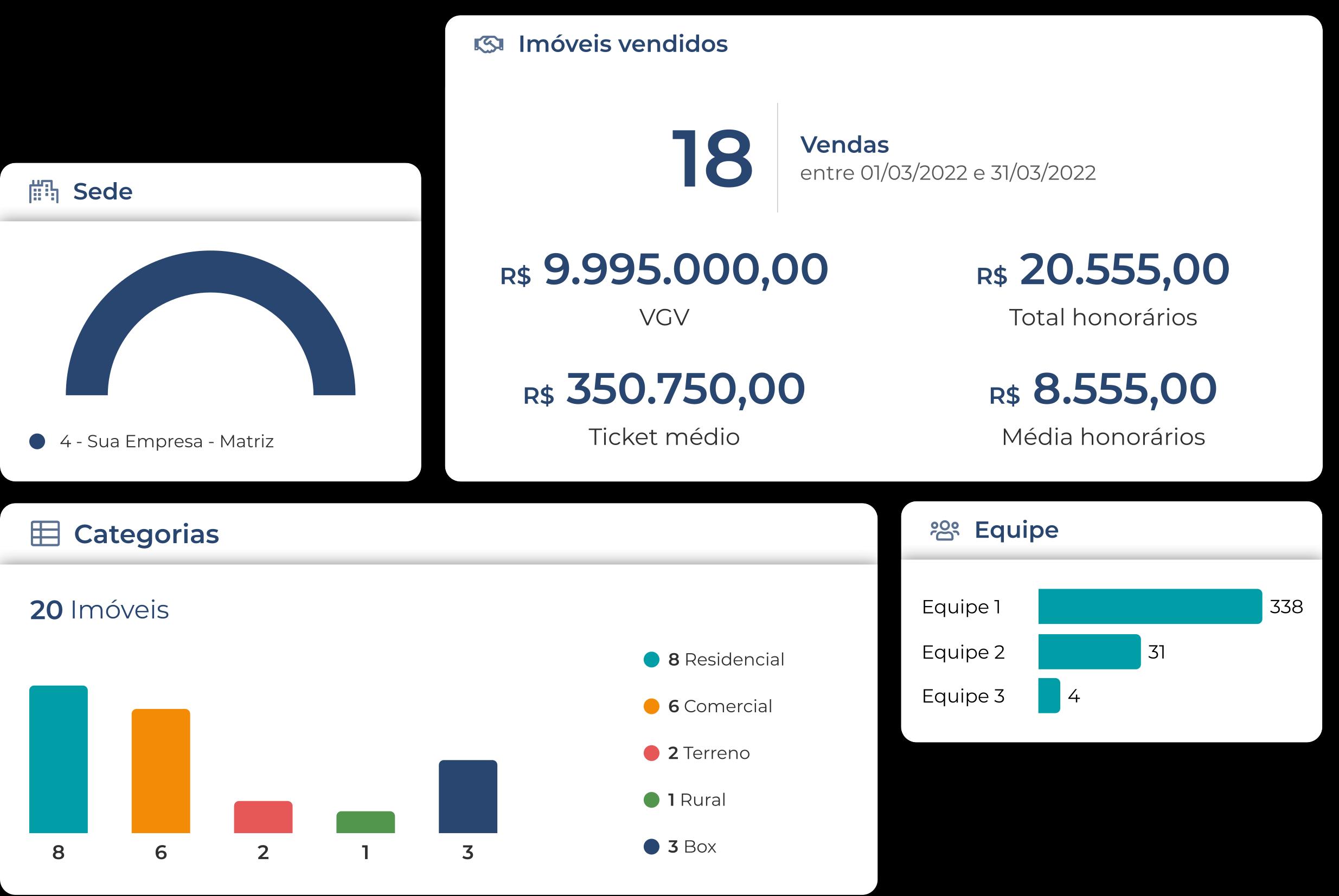
Task: Click the teal Residencial legend dot
Action: tap(651, 660)
